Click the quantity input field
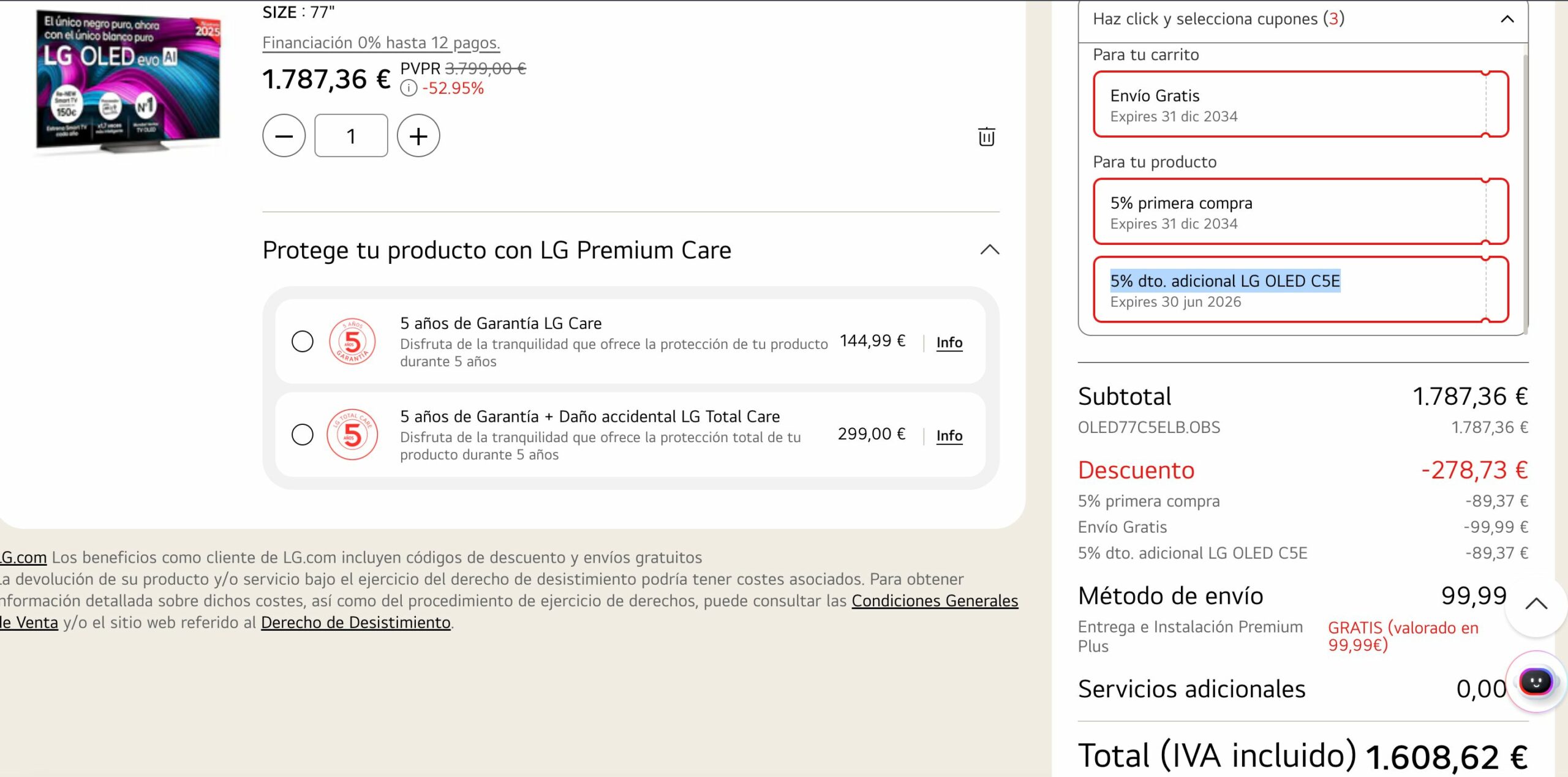Viewport: 1568px width, 777px height. [351, 136]
